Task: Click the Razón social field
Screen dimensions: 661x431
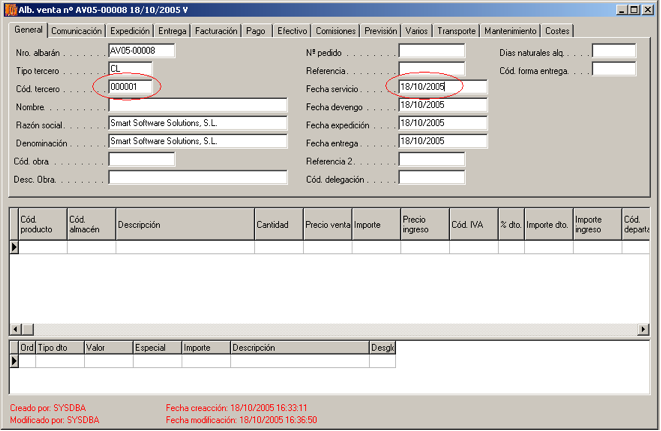Action: pos(197,123)
